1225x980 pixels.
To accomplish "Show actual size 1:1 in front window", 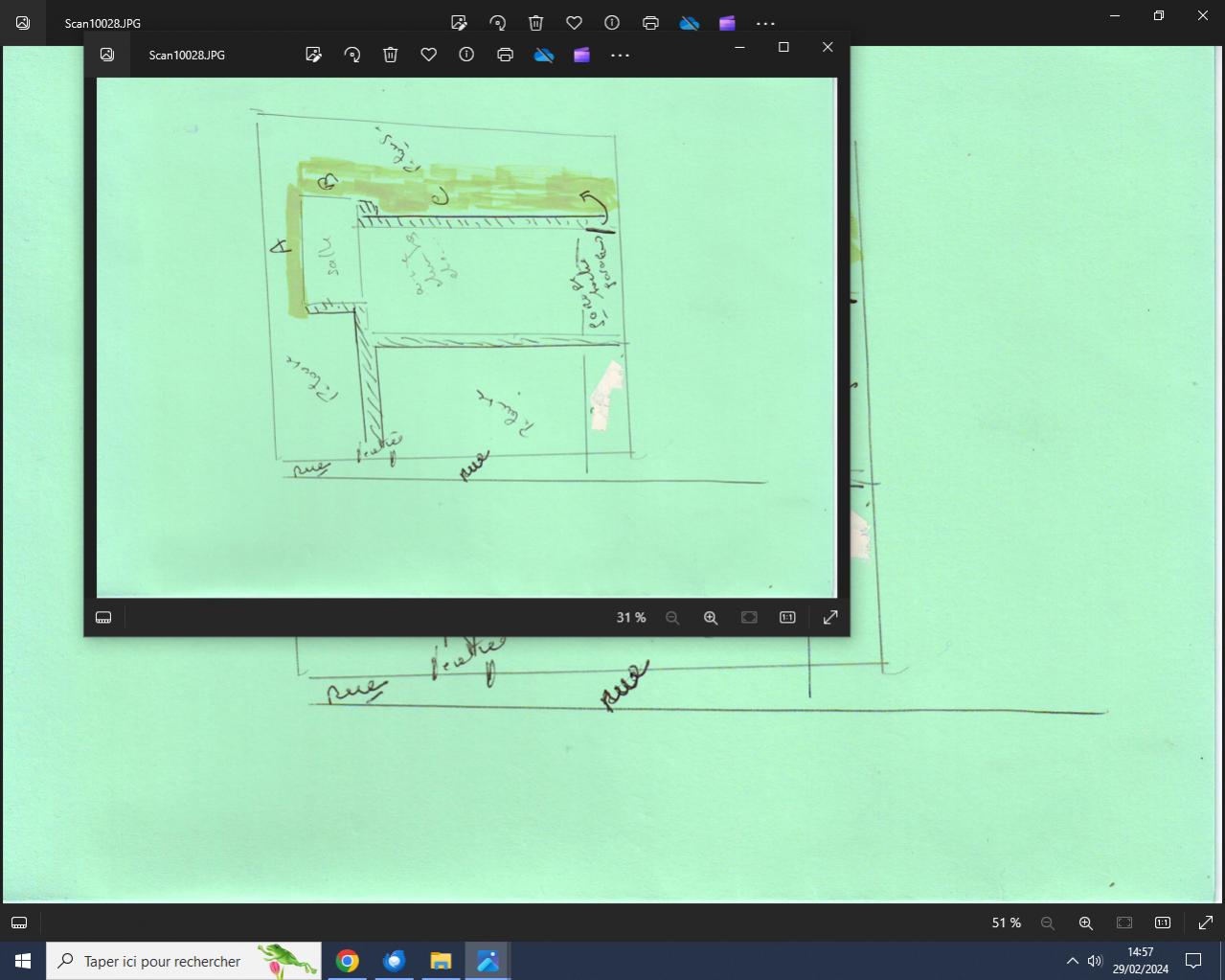I will (x=787, y=618).
